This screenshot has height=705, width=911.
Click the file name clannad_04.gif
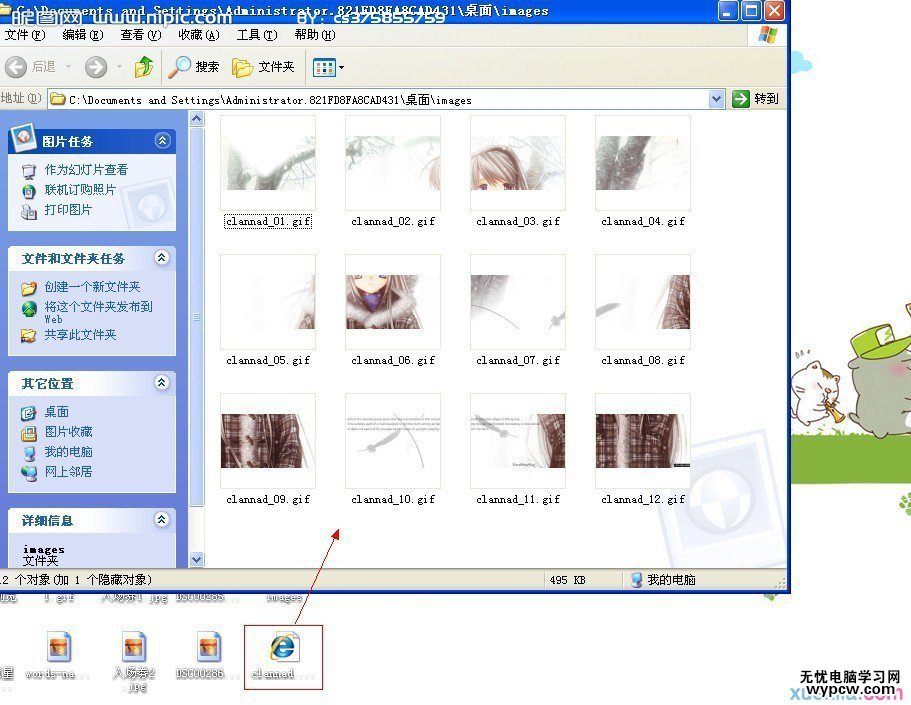(x=643, y=221)
